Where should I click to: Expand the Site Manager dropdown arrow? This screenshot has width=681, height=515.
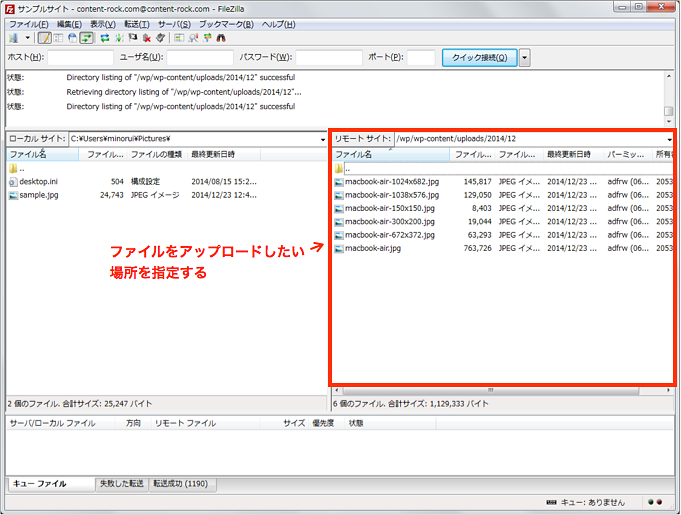pyautogui.click(x=27, y=38)
